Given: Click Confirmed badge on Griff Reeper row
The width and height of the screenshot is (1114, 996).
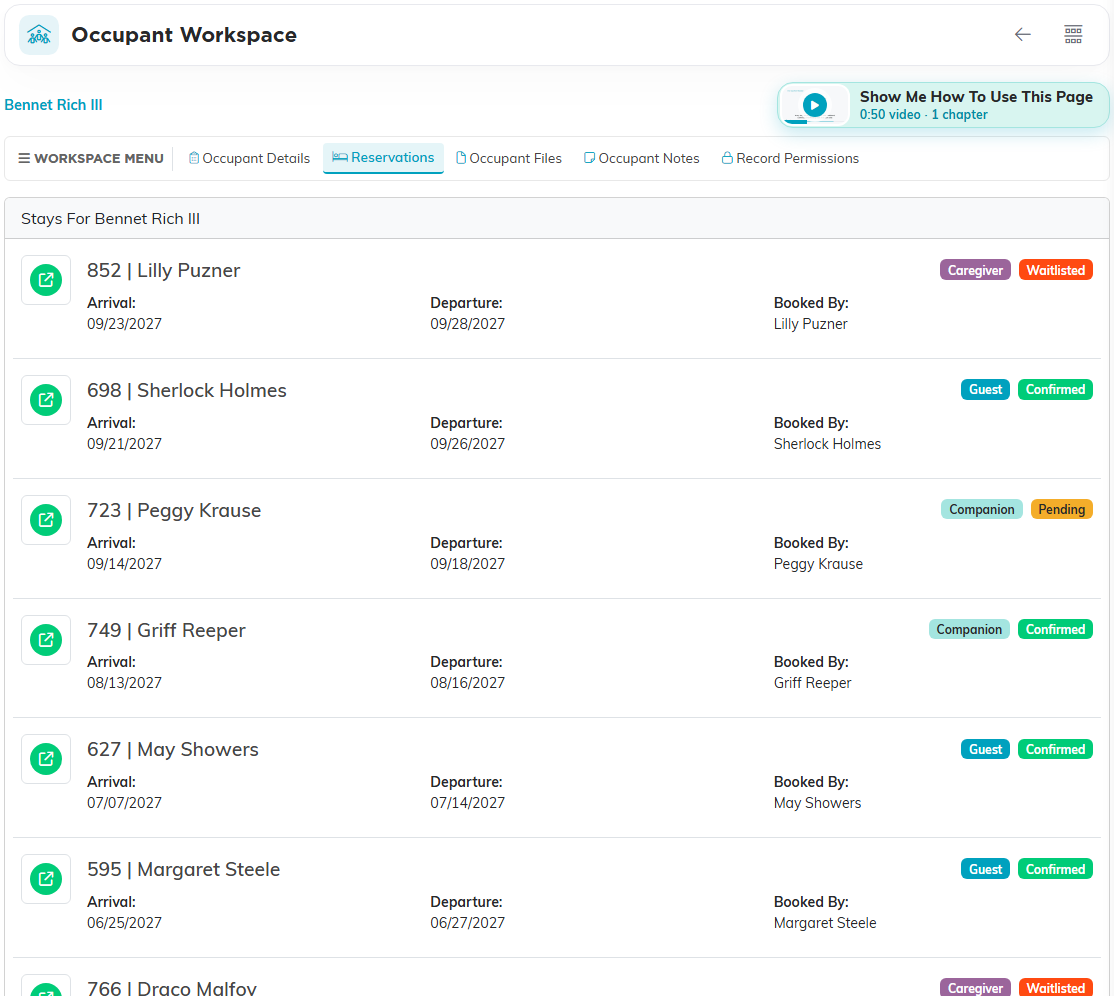Looking at the screenshot, I should click(1055, 629).
